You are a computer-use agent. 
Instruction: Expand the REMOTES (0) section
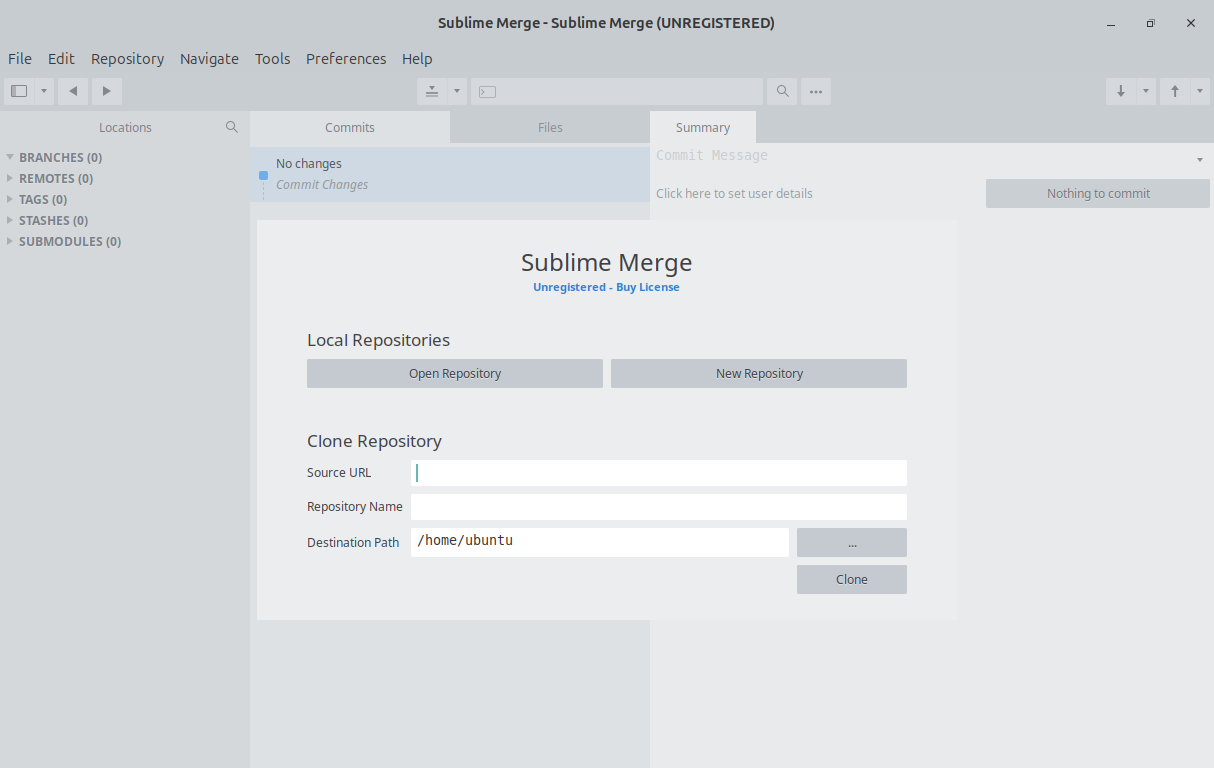point(10,178)
